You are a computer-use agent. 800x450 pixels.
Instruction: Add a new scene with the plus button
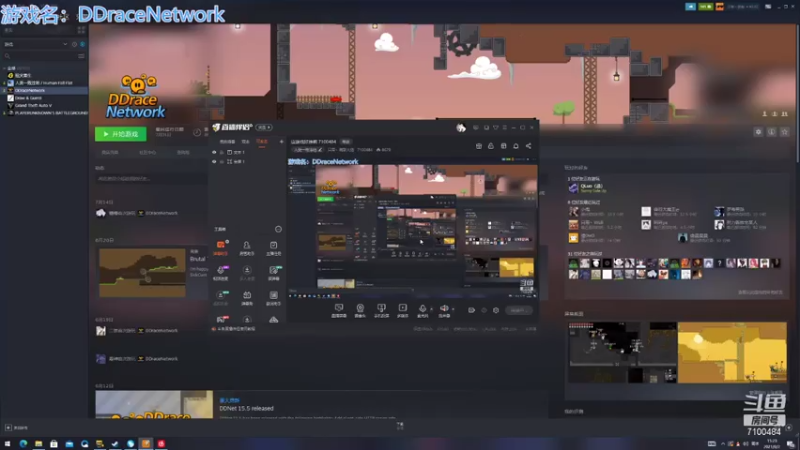(x=281, y=141)
